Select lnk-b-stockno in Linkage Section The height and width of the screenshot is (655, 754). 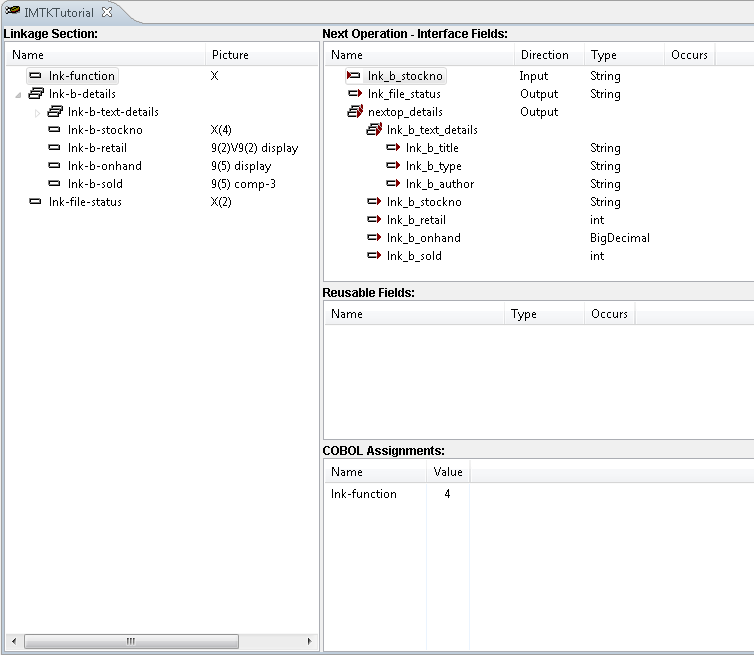(x=105, y=129)
